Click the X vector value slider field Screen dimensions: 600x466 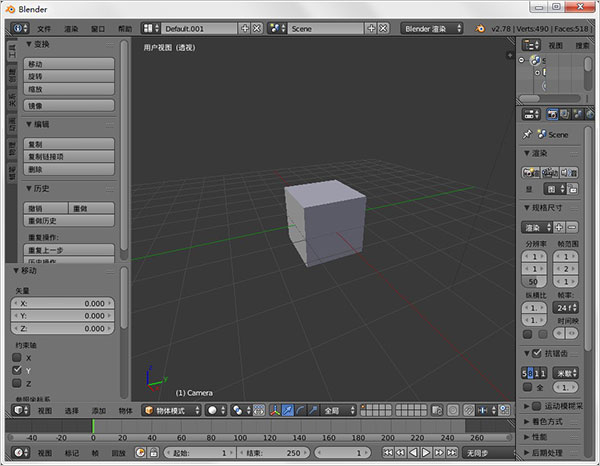64,303
